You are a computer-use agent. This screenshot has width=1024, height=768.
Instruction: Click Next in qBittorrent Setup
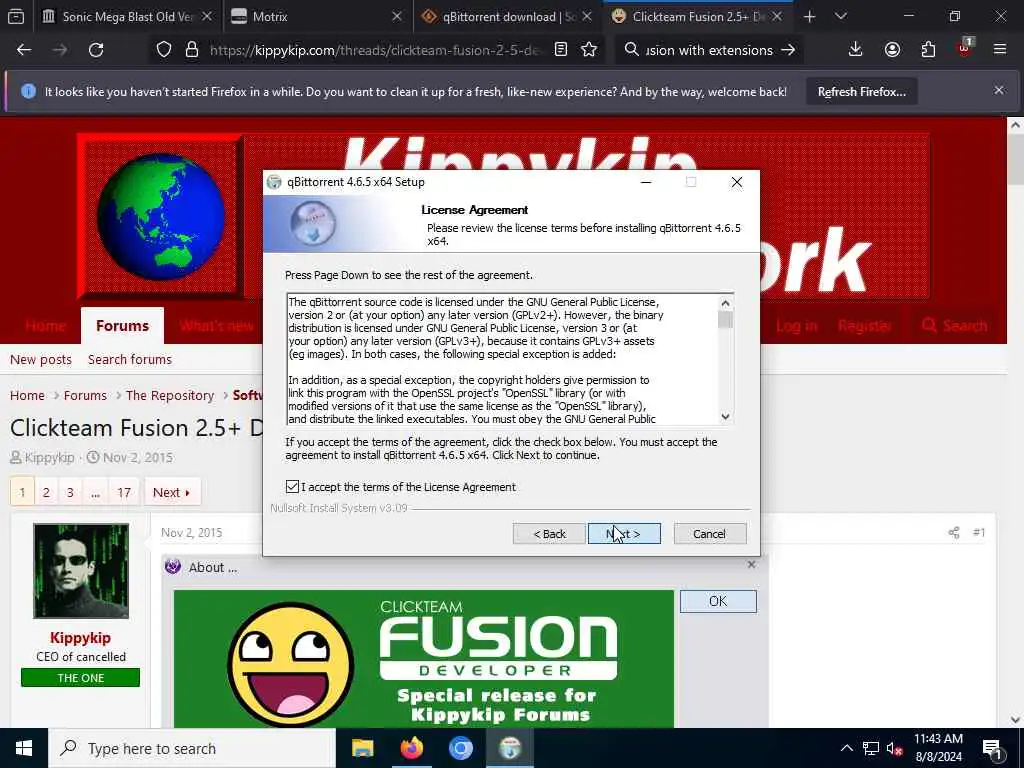[624, 534]
